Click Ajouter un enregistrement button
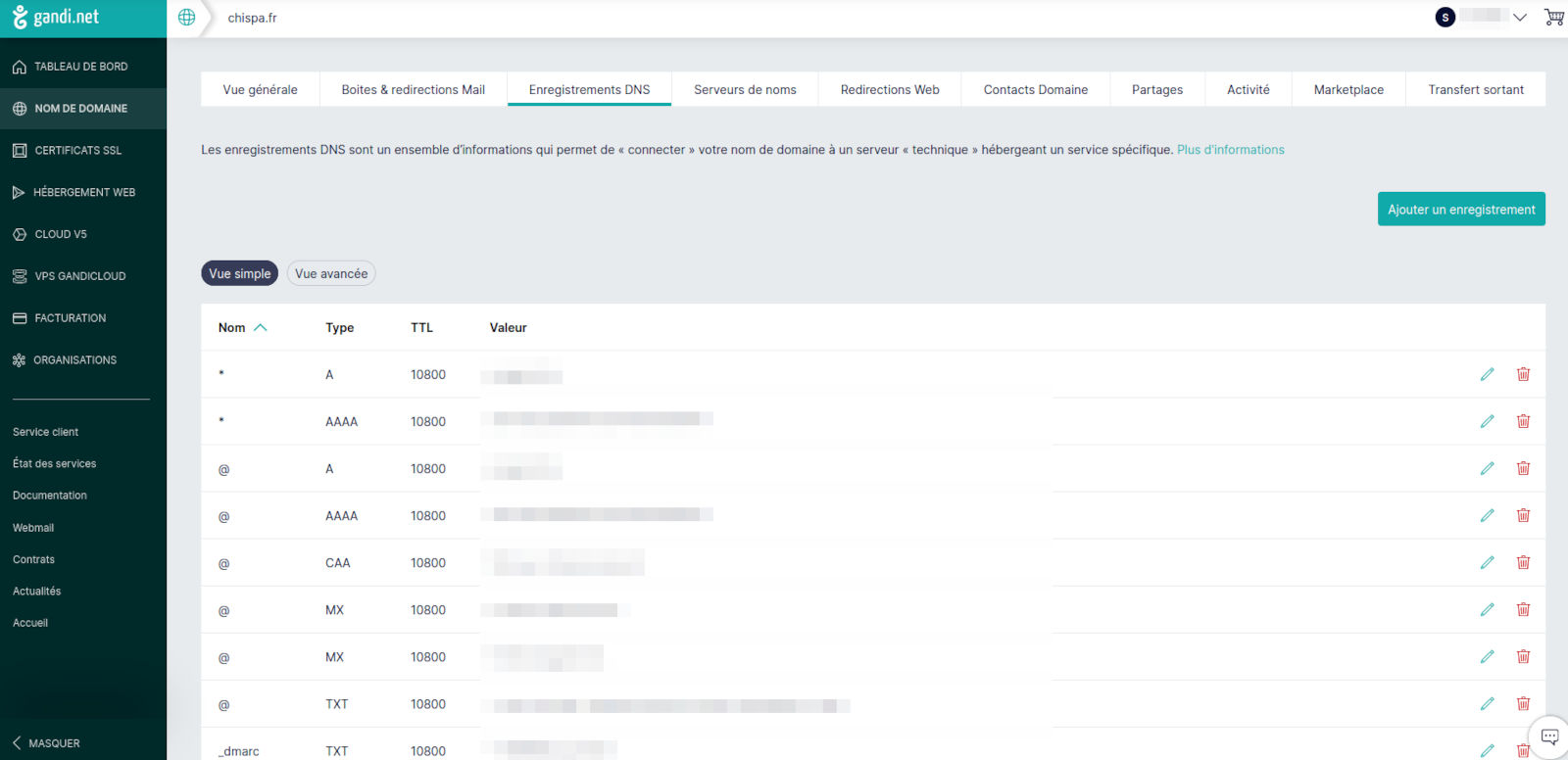 (x=1460, y=210)
